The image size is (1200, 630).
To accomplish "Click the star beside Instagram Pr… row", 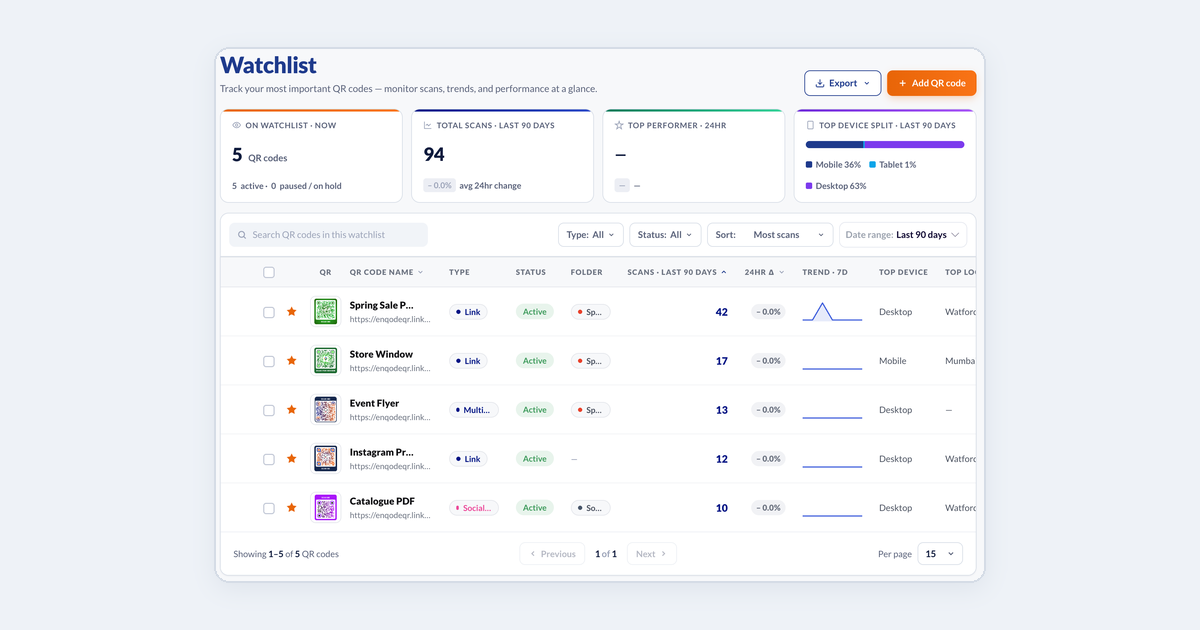I will click(292, 459).
